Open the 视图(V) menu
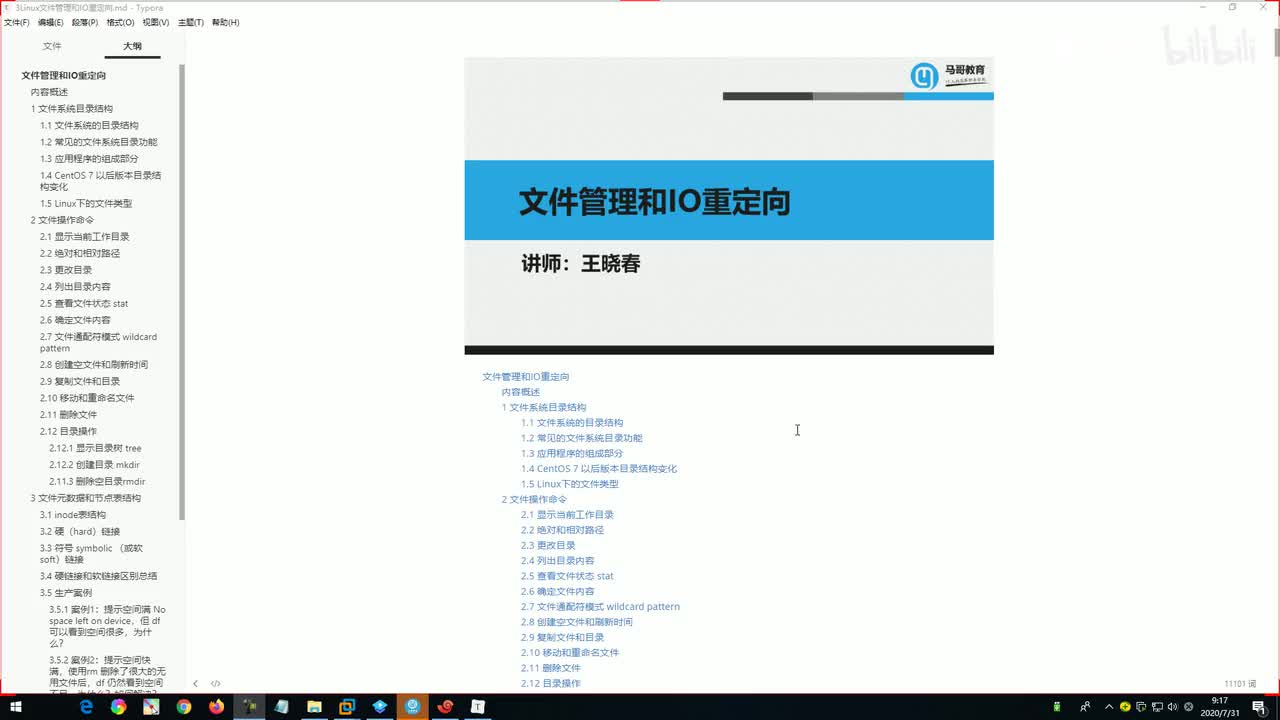 (155, 22)
